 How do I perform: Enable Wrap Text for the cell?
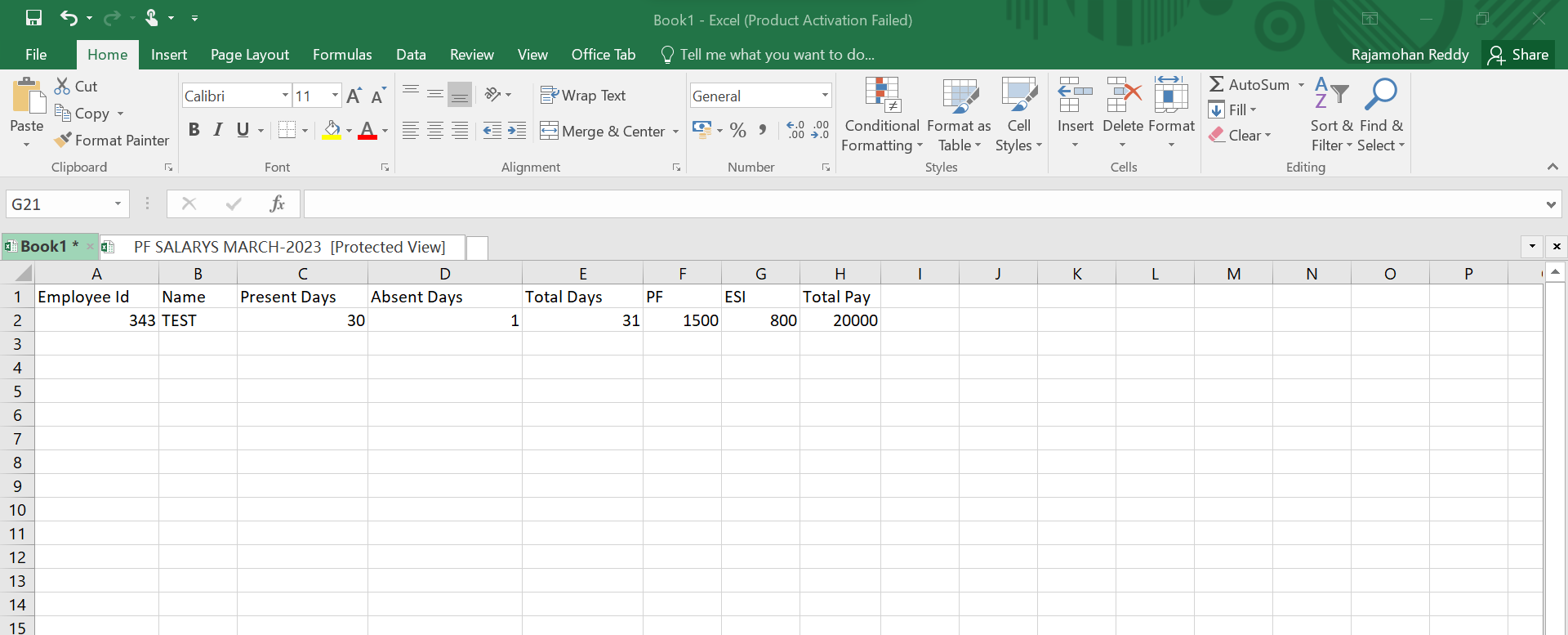583,96
